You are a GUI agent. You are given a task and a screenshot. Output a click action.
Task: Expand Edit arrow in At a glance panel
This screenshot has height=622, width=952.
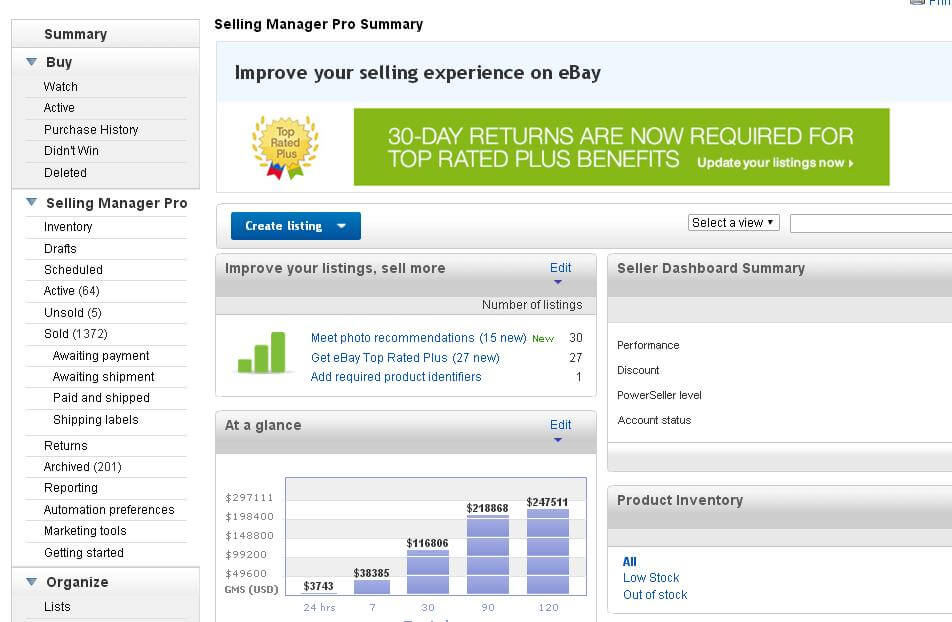(558, 440)
